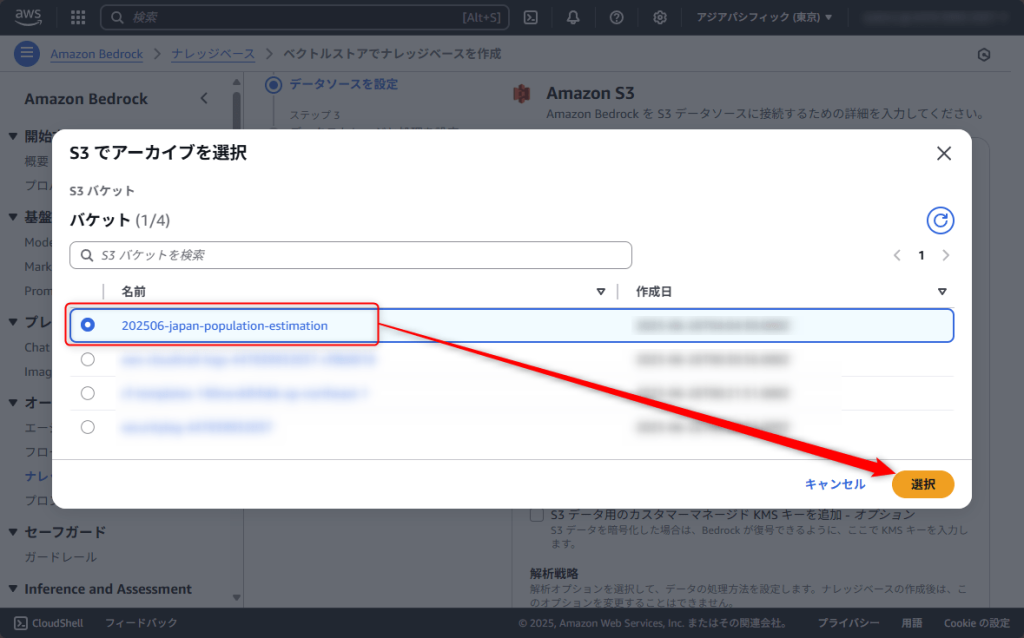Go to previous page of buckets
Viewport: 1024px width, 638px height.
(897, 255)
